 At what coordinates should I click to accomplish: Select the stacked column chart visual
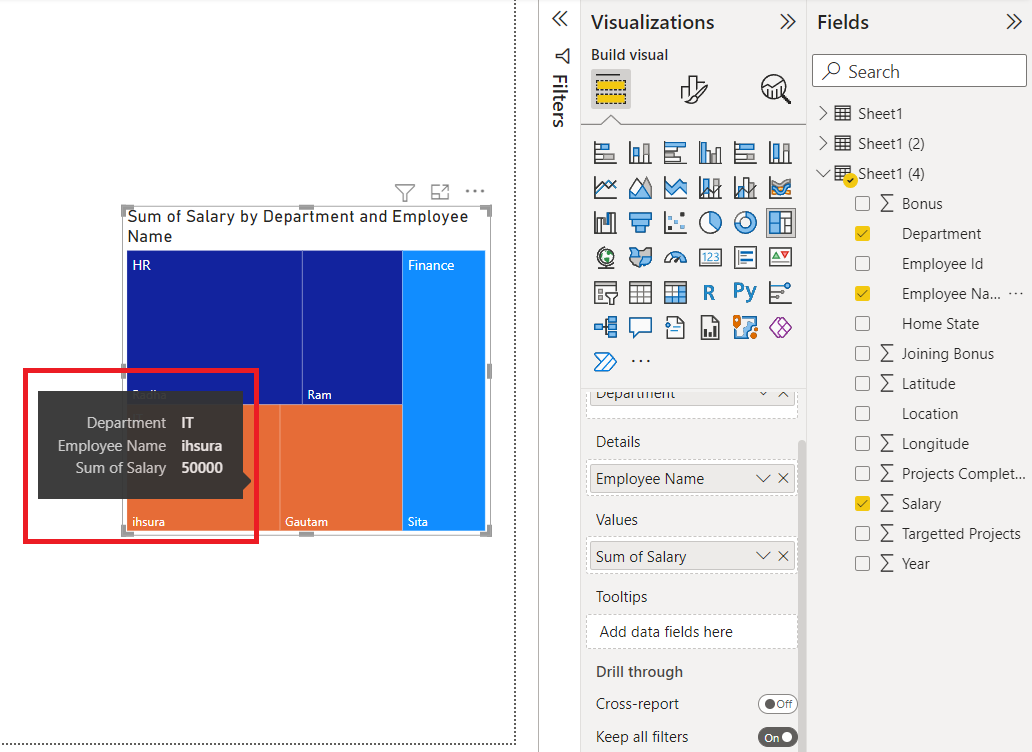640,153
